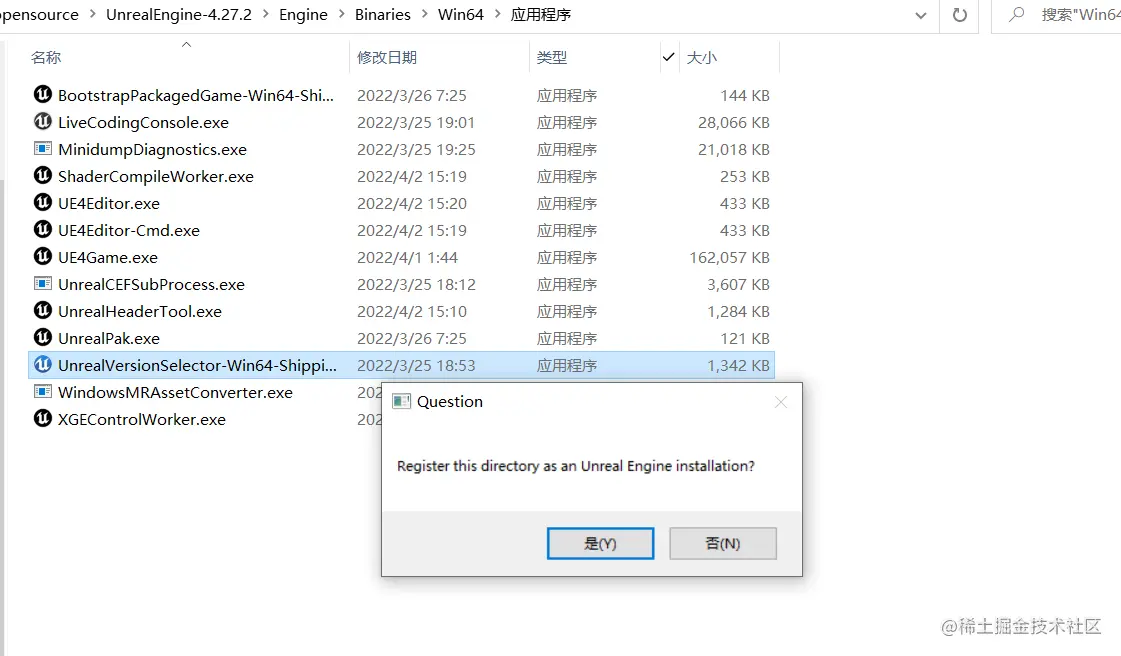Image resolution: width=1121 pixels, height=656 pixels.
Task: Click the date 2022/3/25 18:53
Action: click(416, 366)
